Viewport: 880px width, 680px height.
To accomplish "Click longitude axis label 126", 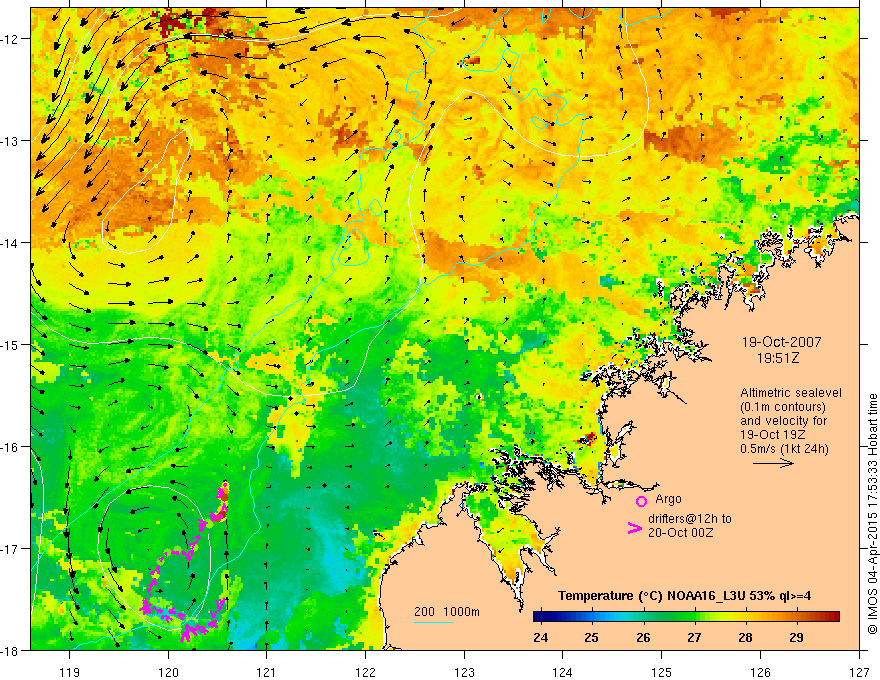I will (760, 672).
